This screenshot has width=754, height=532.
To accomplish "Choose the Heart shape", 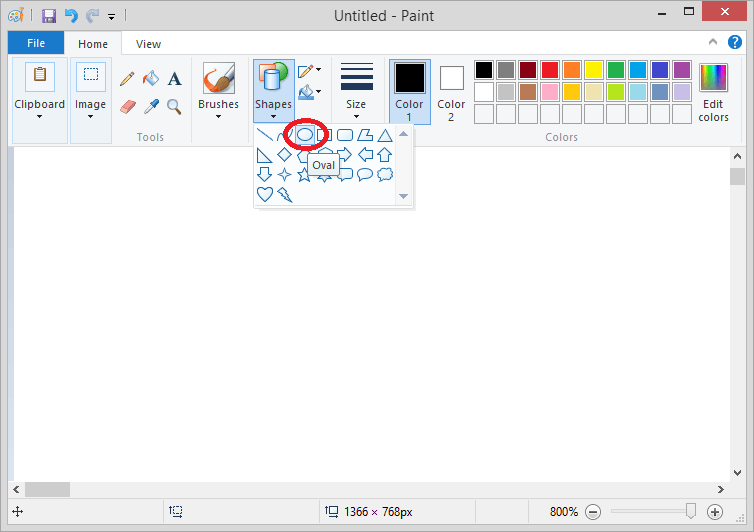I will [264, 194].
